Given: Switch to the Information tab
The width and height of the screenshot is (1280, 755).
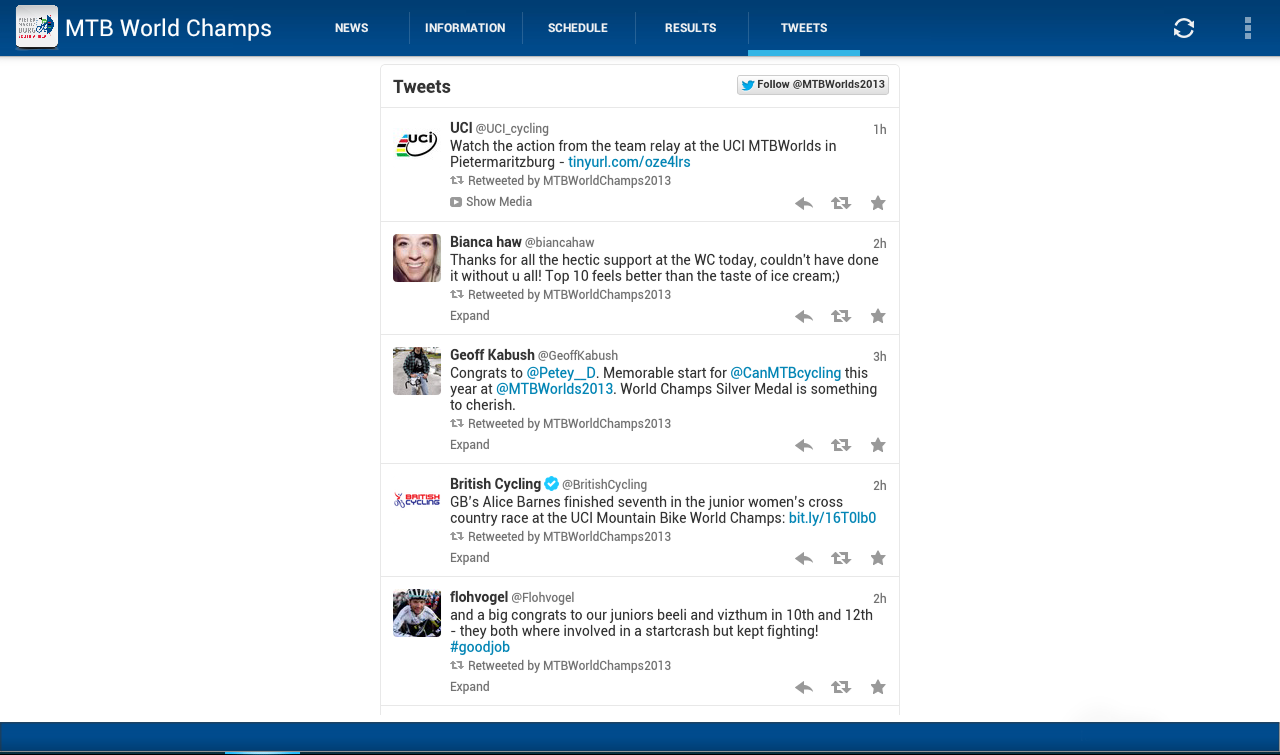Looking at the screenshot, I should [x=465, y=28].
